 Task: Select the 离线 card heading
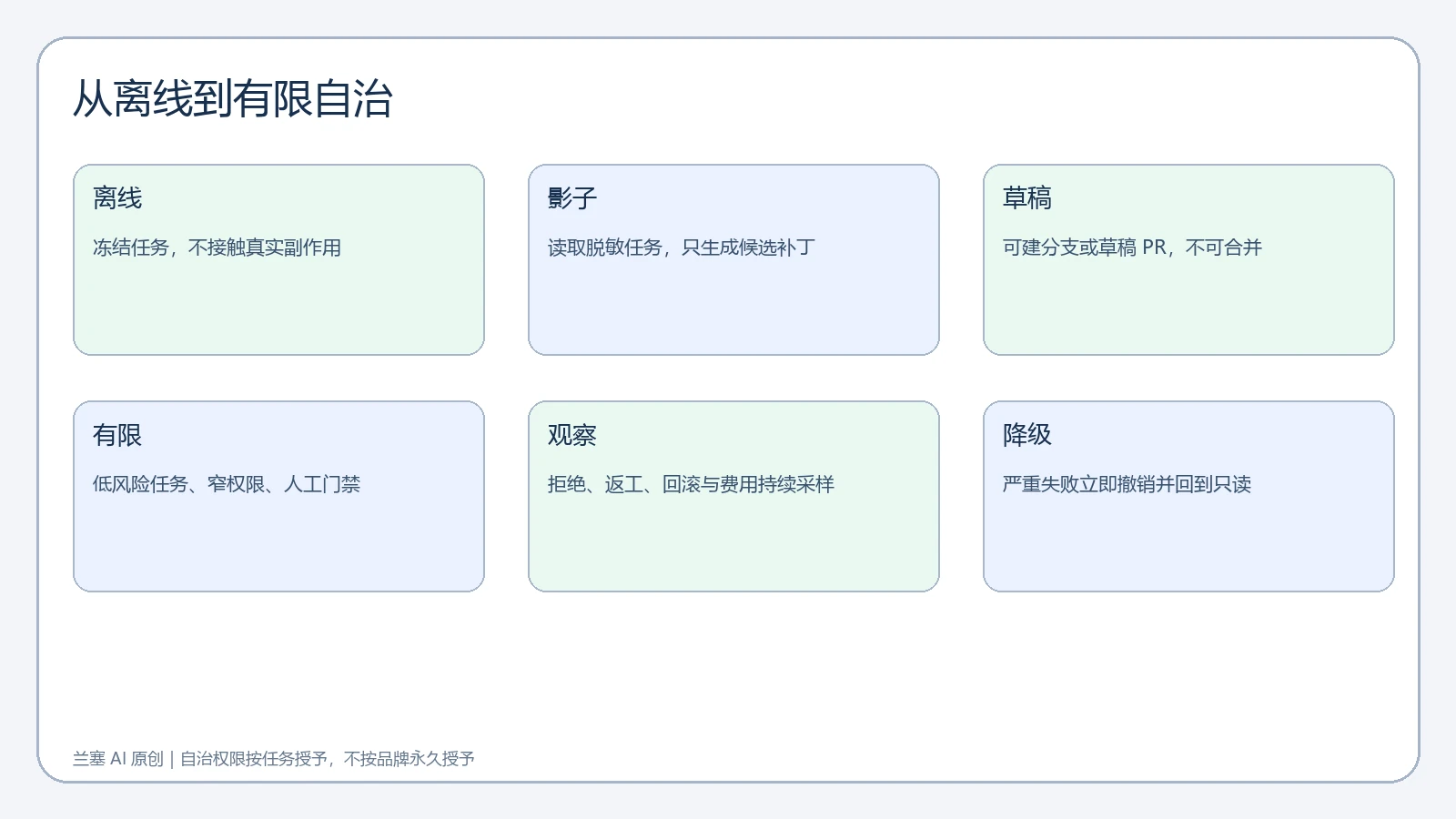coord(117,198)
